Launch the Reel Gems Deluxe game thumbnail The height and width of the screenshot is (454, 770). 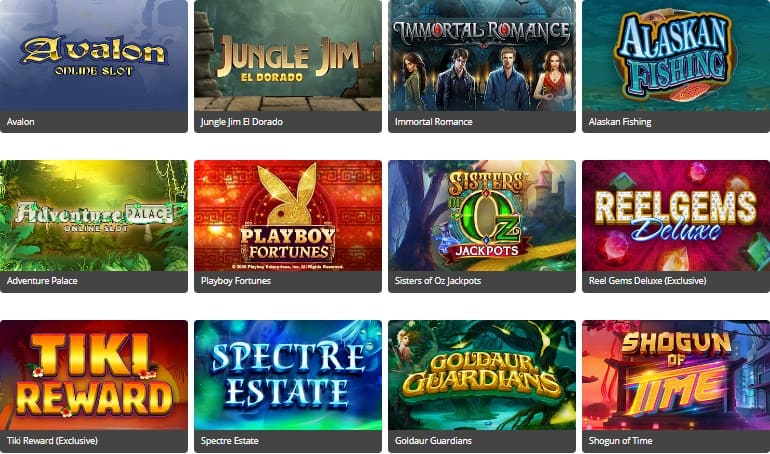676,215
